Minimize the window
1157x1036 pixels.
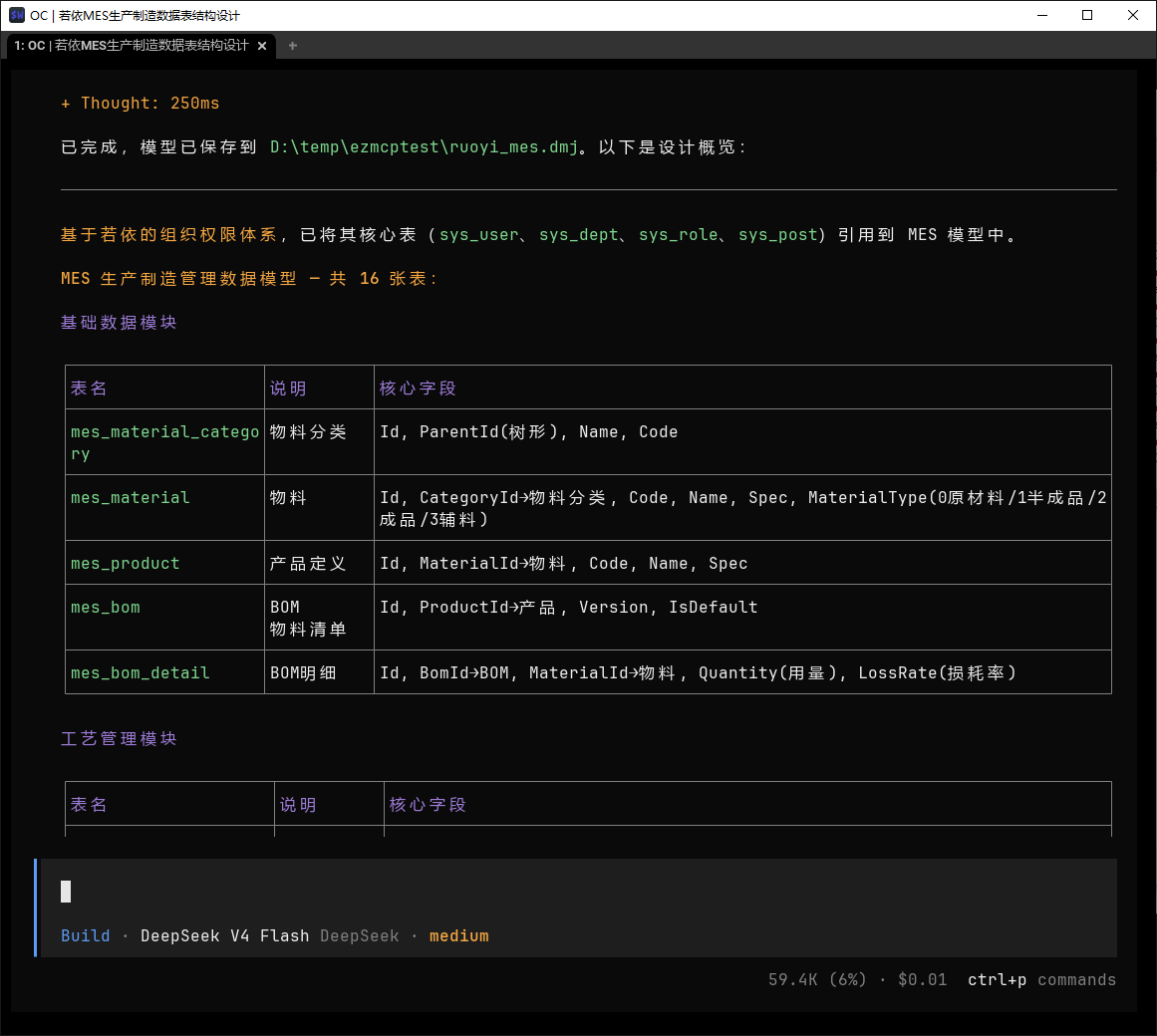(x=1041, y=16)
